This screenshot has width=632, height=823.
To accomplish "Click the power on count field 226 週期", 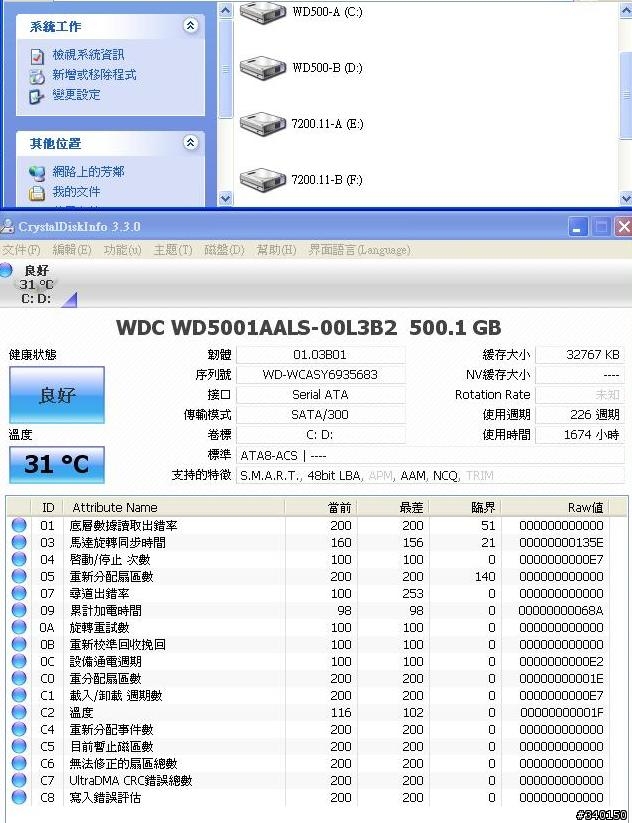I will pos(580,415).
